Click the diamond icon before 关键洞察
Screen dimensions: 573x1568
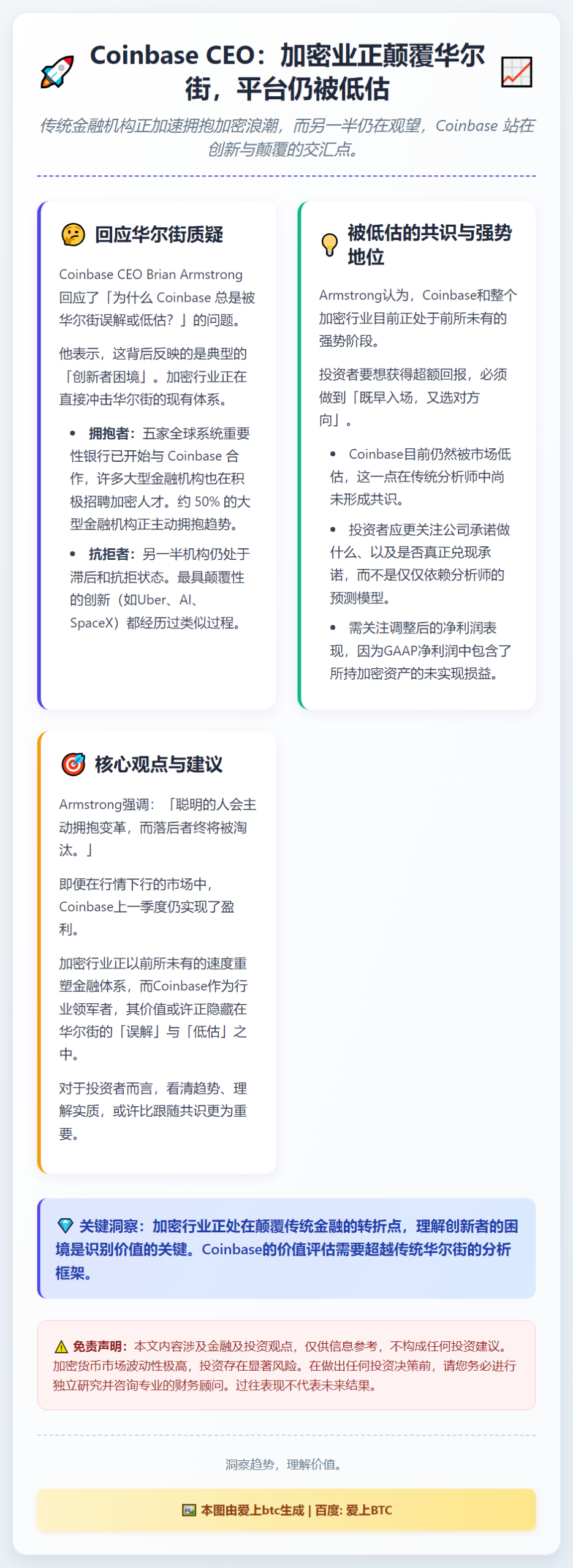coord(65,1226)
